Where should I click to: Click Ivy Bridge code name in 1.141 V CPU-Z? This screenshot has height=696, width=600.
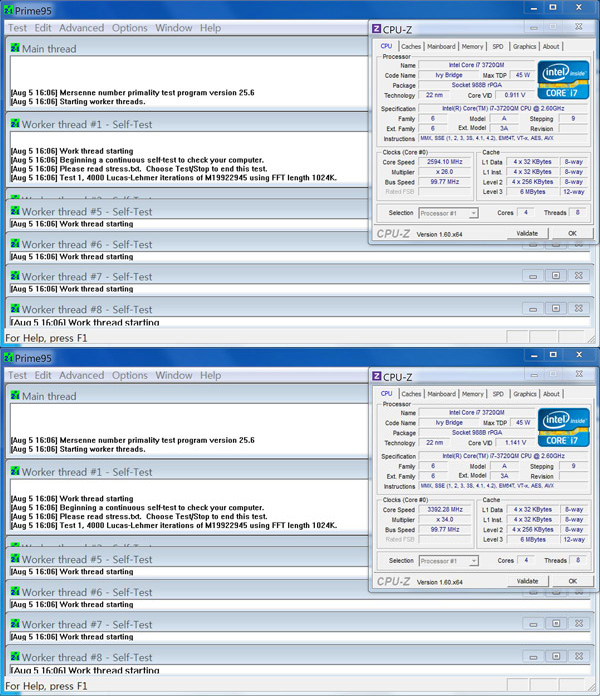pyautogui.click(x=449, y=423)
